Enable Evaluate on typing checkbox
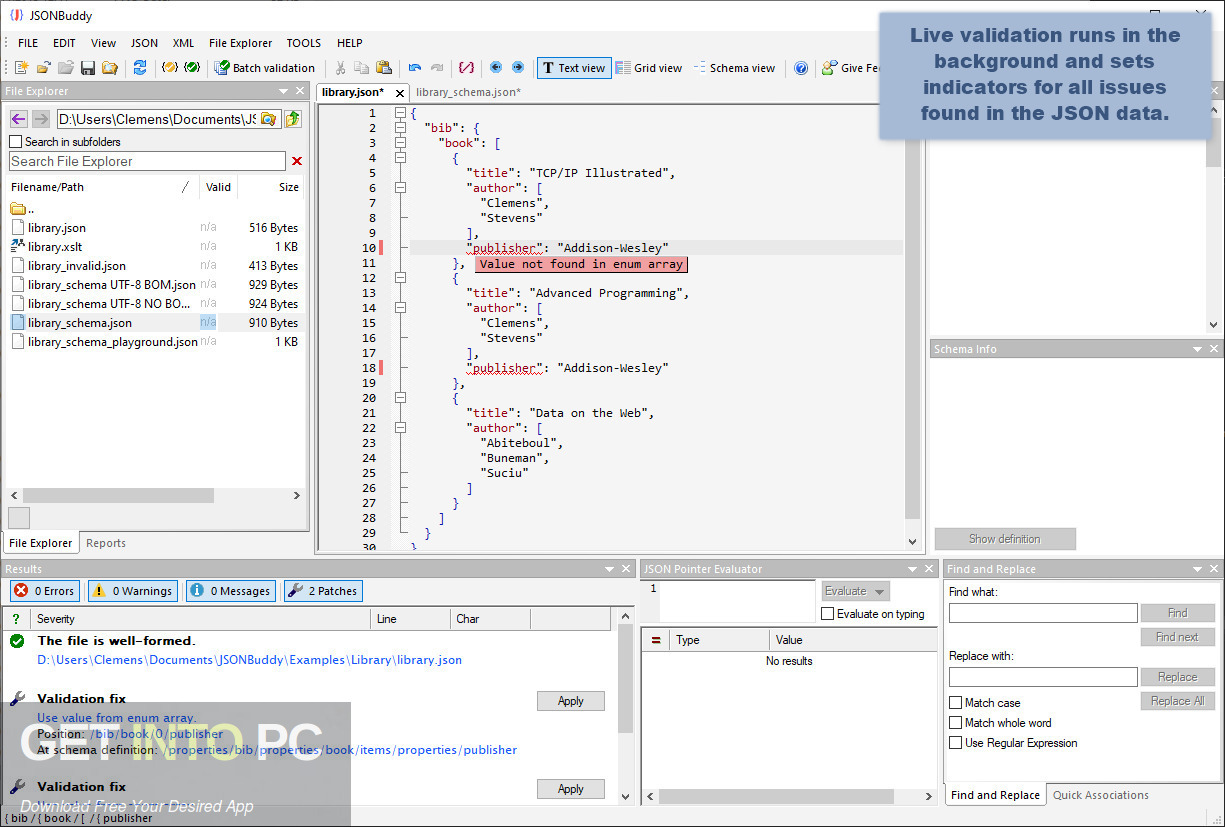Viewport: 1225px width, 827px height. (x=827, y=614)
